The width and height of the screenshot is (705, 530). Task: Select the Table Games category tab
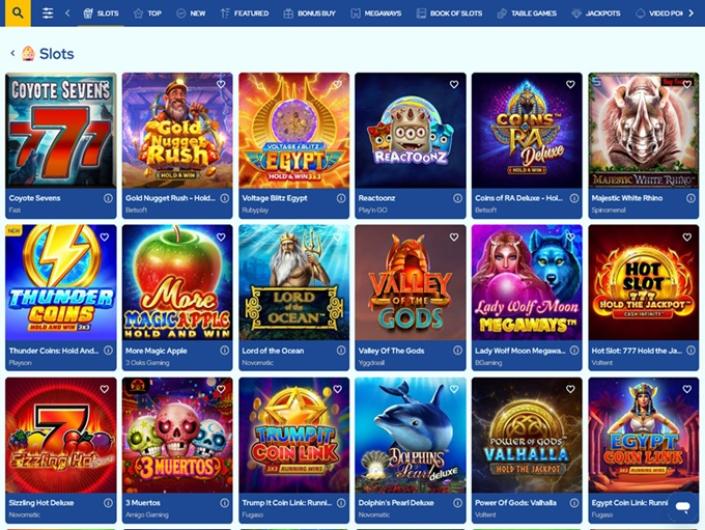pos(527,13)
